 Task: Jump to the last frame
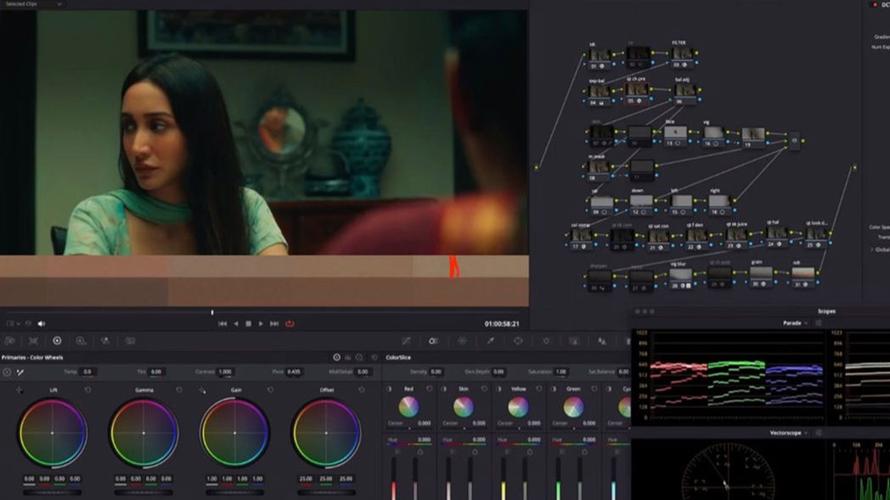click(274, 323)
